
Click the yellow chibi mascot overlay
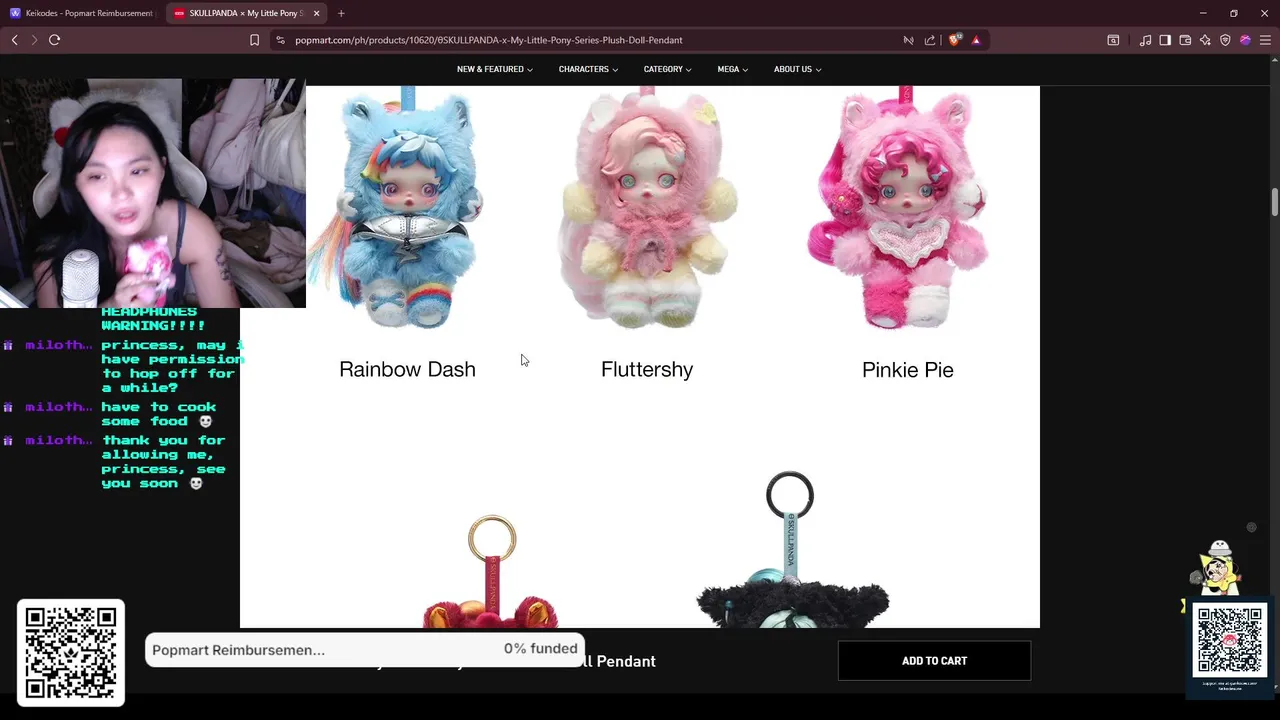(1217, 568)
